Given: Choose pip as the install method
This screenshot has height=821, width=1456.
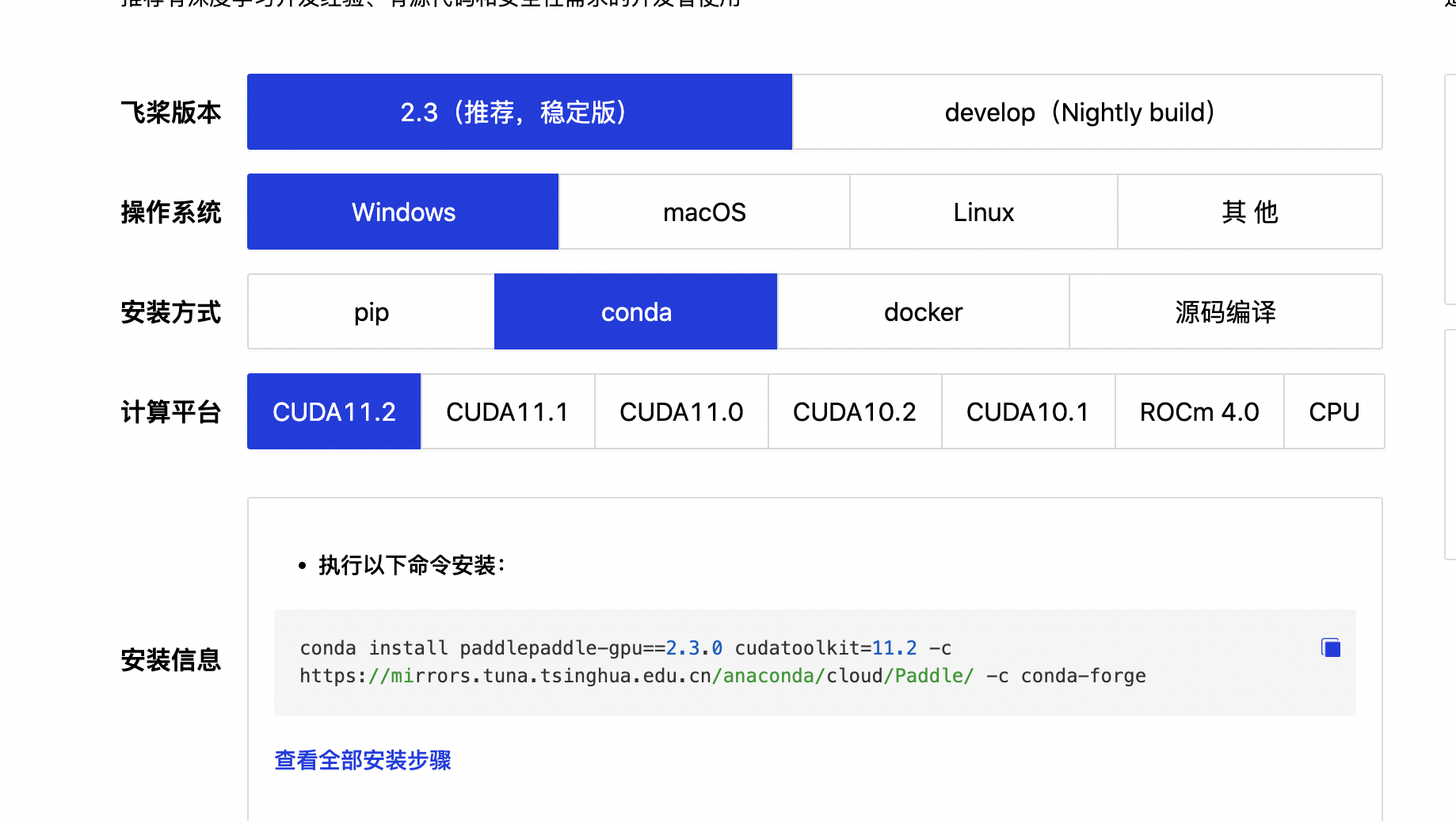Looking at the screenshot, I should click(x=370, y=311).
